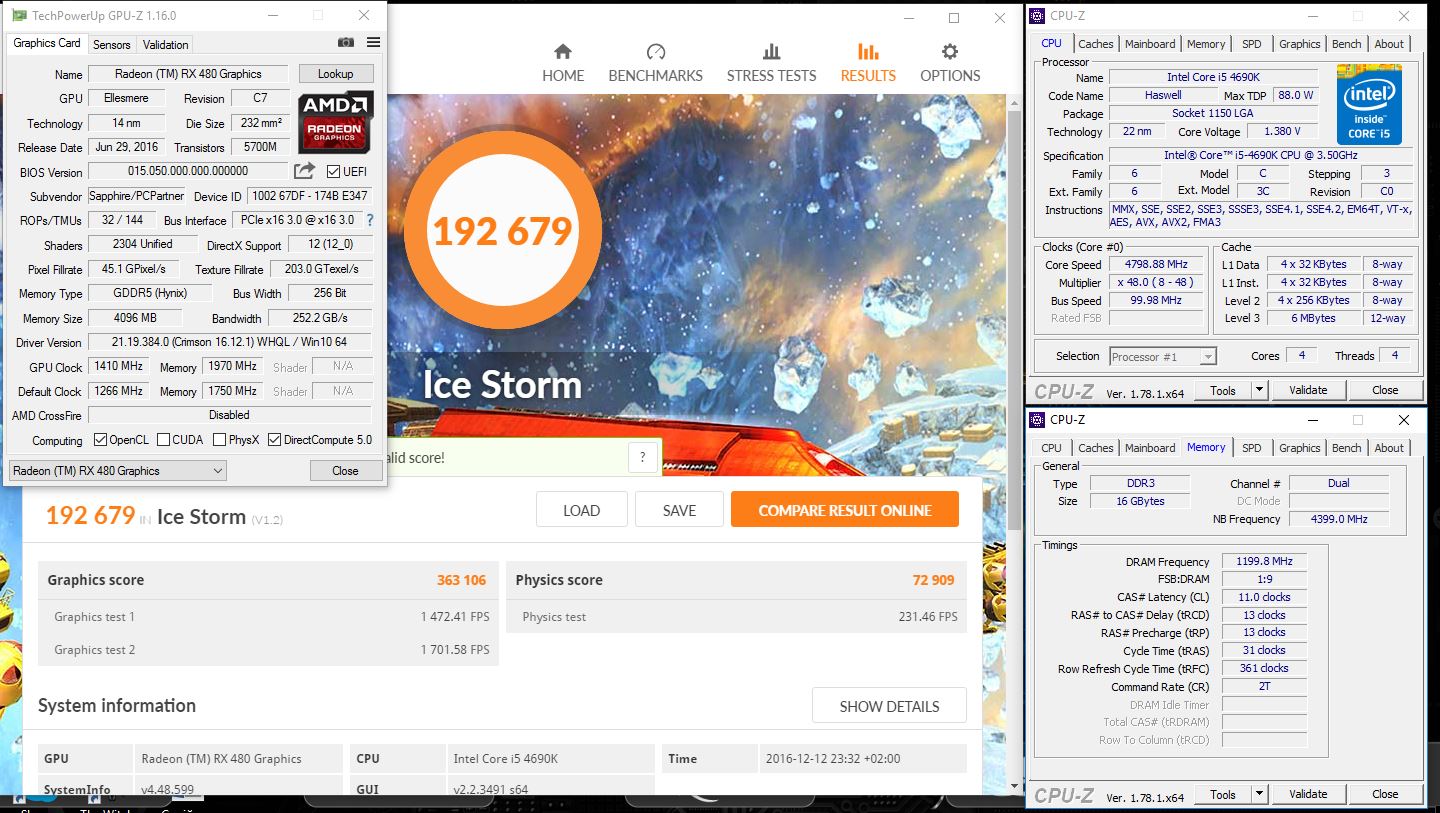Open Caches tab in upper CPU-Z window
The image size is (1440, 813).
[x=1096, y=44]
